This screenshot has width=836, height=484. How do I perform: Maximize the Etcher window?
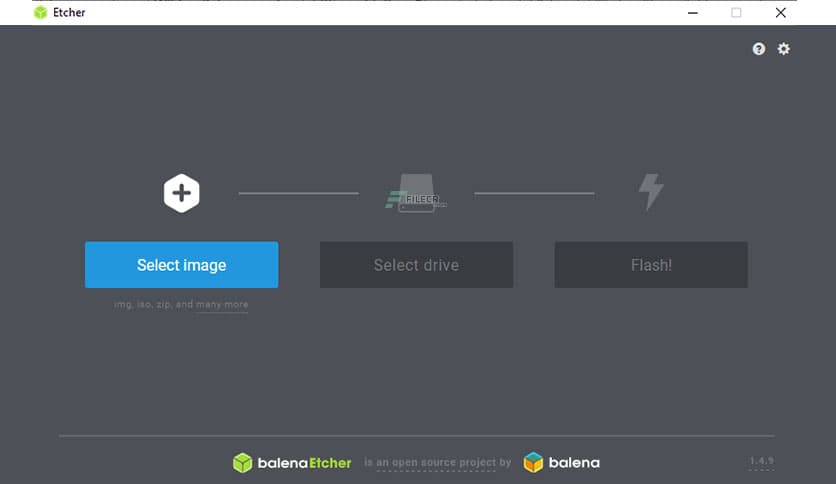pos(736,12)
